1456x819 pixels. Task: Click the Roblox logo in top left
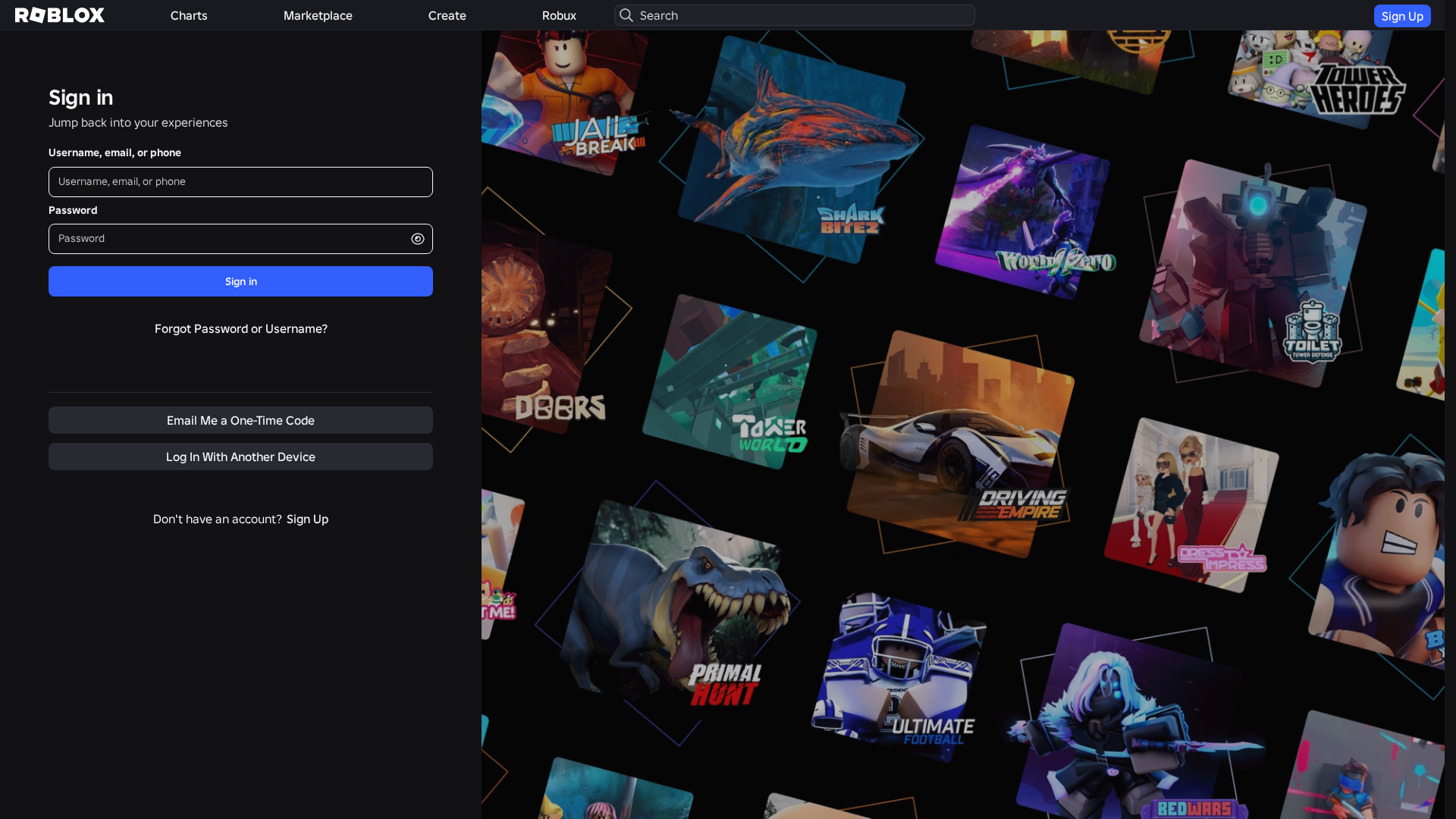[59, 15]
